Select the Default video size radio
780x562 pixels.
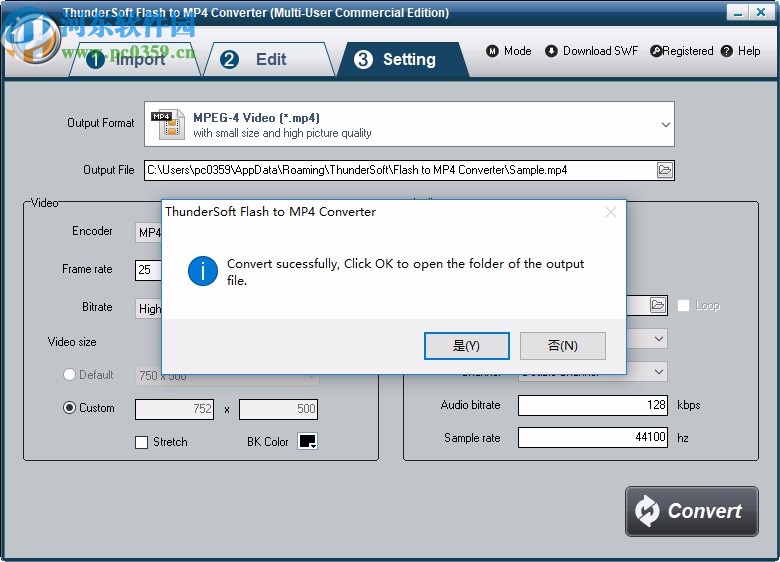point(69,375)
